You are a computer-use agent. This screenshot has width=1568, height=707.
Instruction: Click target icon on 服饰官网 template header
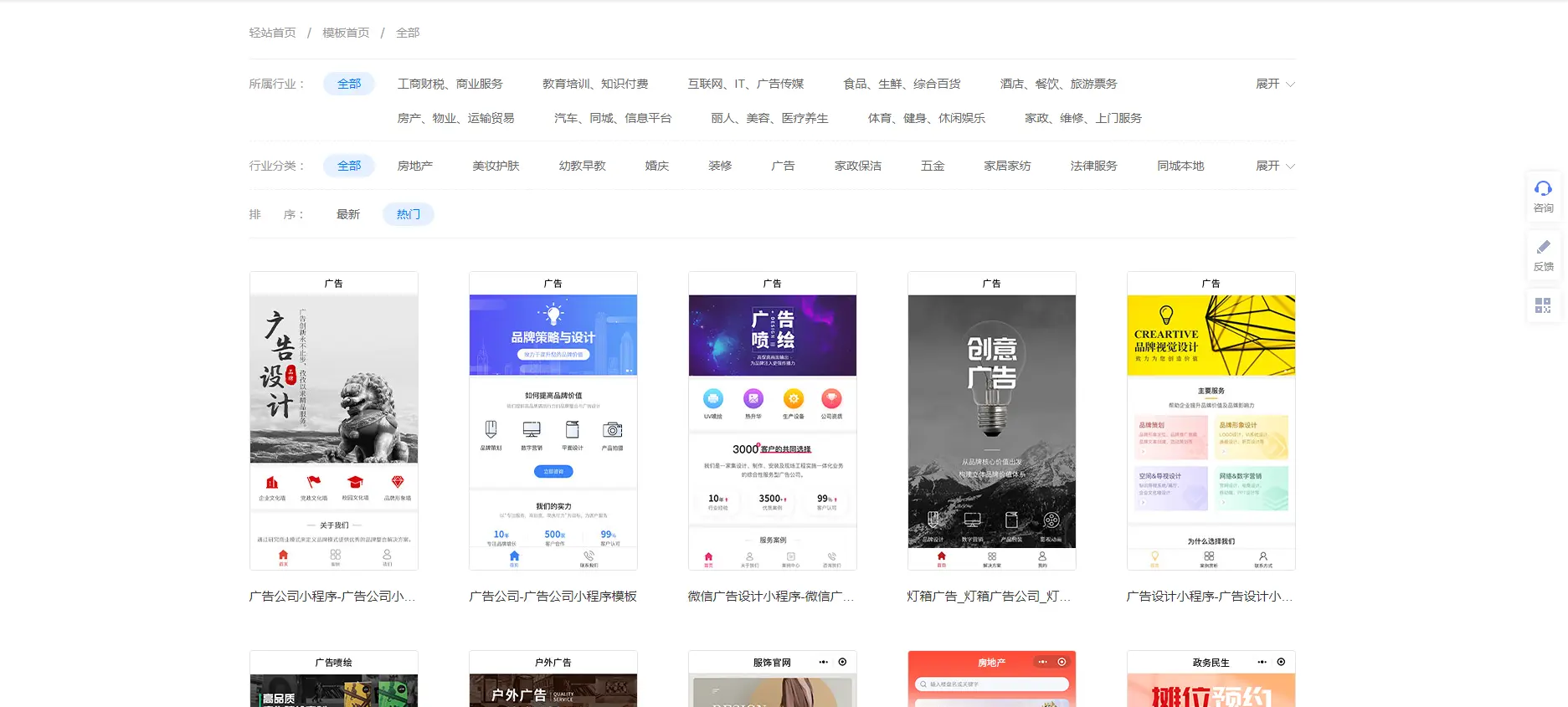pos(842,662)
